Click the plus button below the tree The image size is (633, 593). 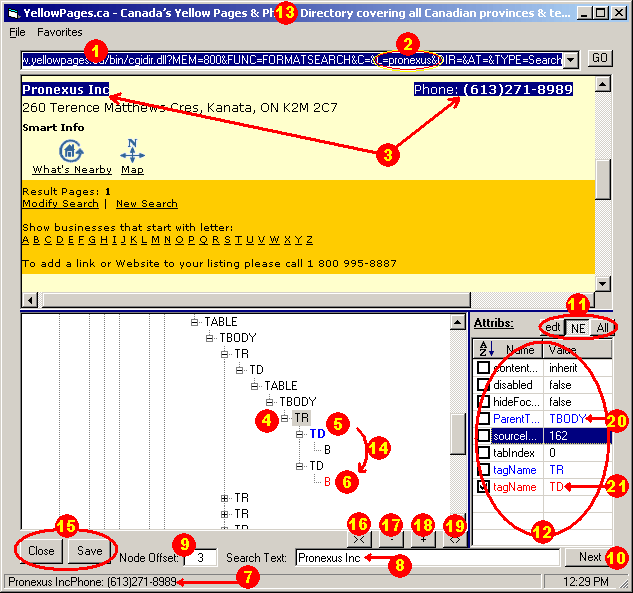[x=423, y=539]
